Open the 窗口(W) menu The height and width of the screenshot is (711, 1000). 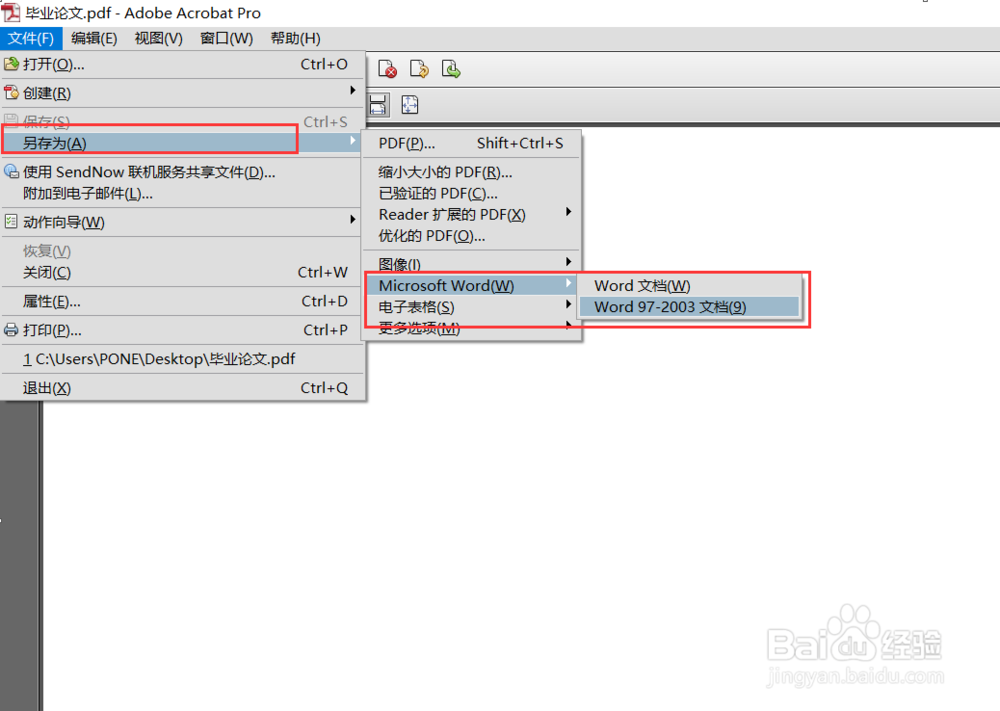[x=226, y=38]
